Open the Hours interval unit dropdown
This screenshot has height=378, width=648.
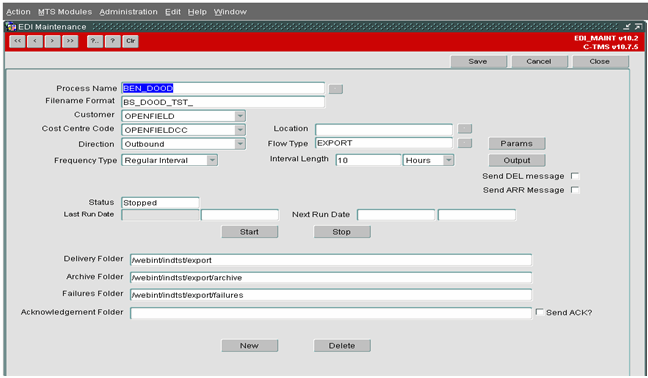pyautogui.click(x=448, y=160)
